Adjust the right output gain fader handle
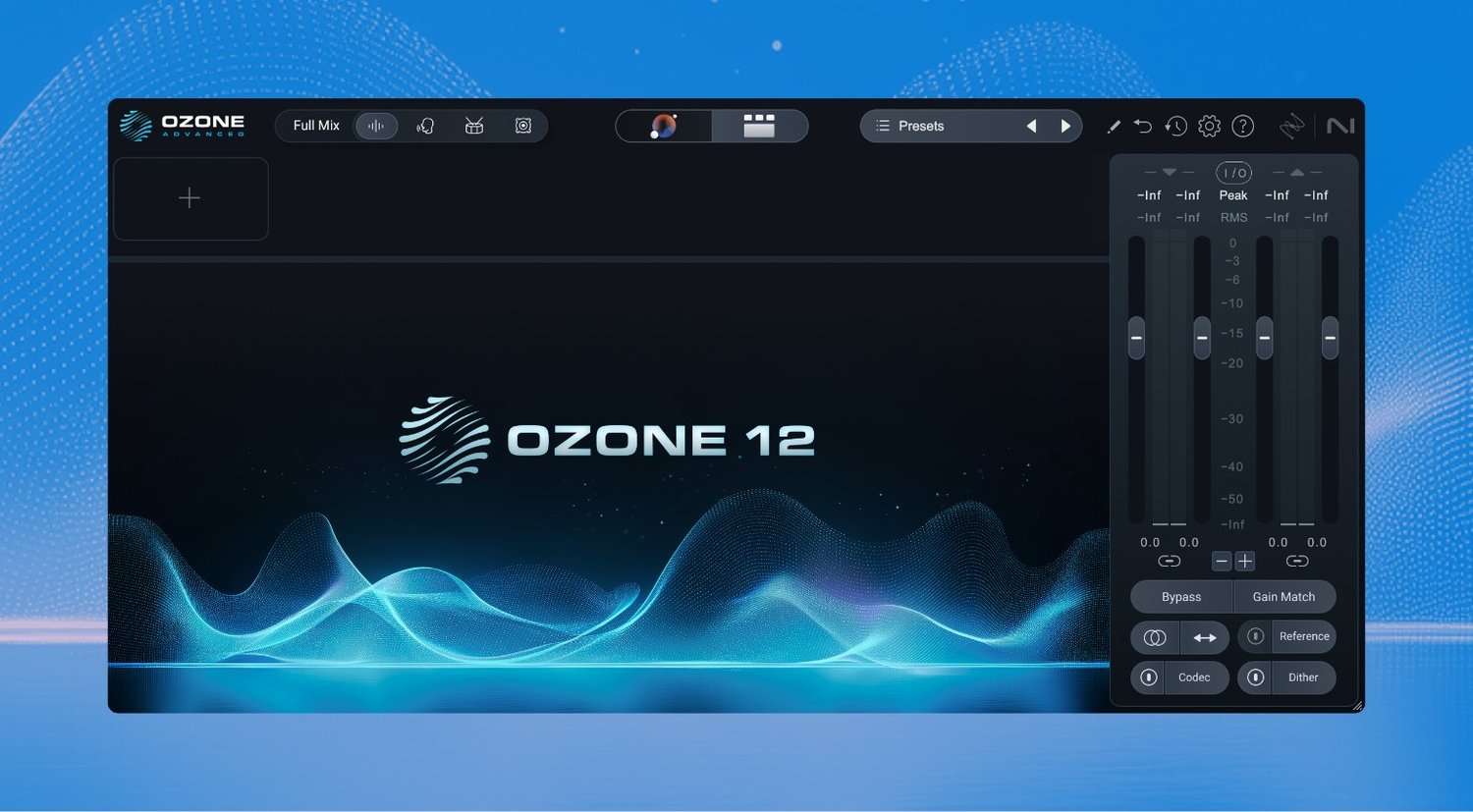 click(1331, 338)
